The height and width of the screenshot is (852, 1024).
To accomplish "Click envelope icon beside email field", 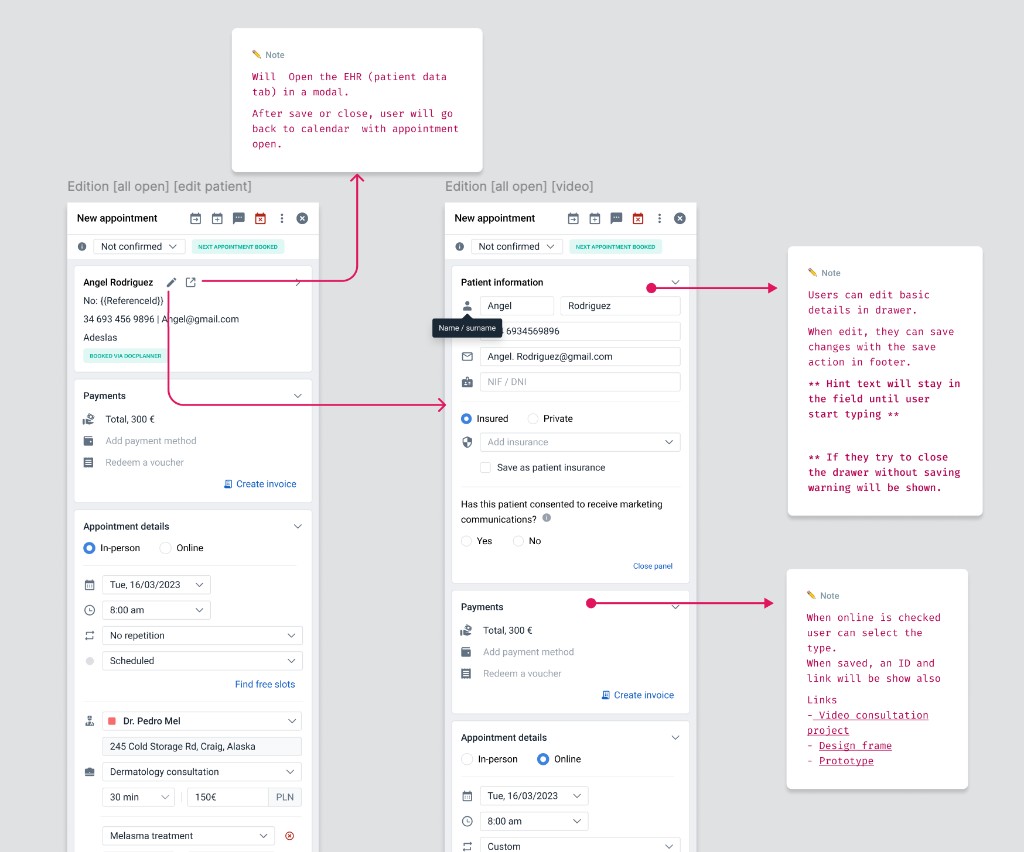I will pyautogui.click(x=467, y=356).
